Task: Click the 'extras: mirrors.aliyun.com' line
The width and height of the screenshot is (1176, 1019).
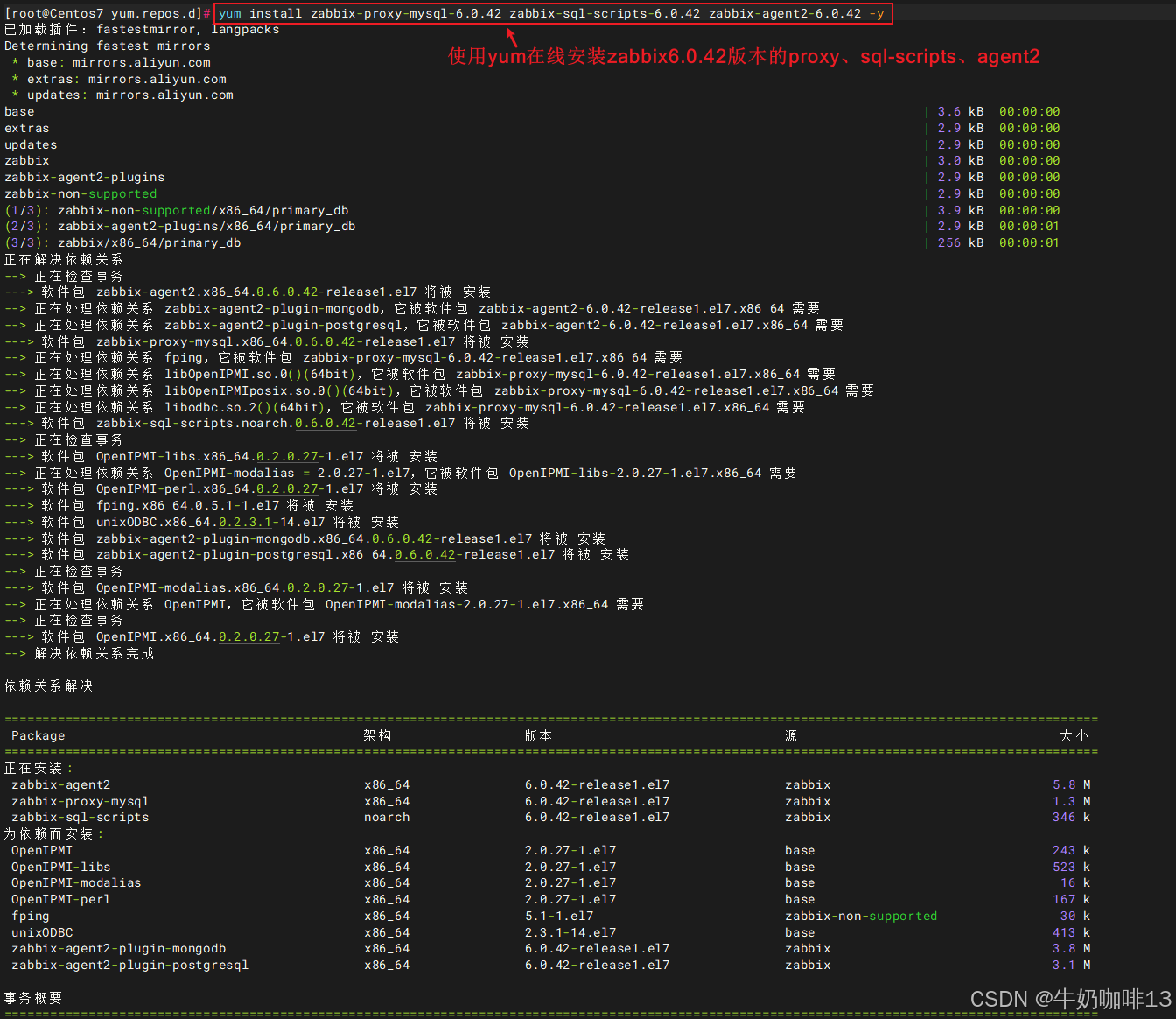Action: [x=119, y=79]
